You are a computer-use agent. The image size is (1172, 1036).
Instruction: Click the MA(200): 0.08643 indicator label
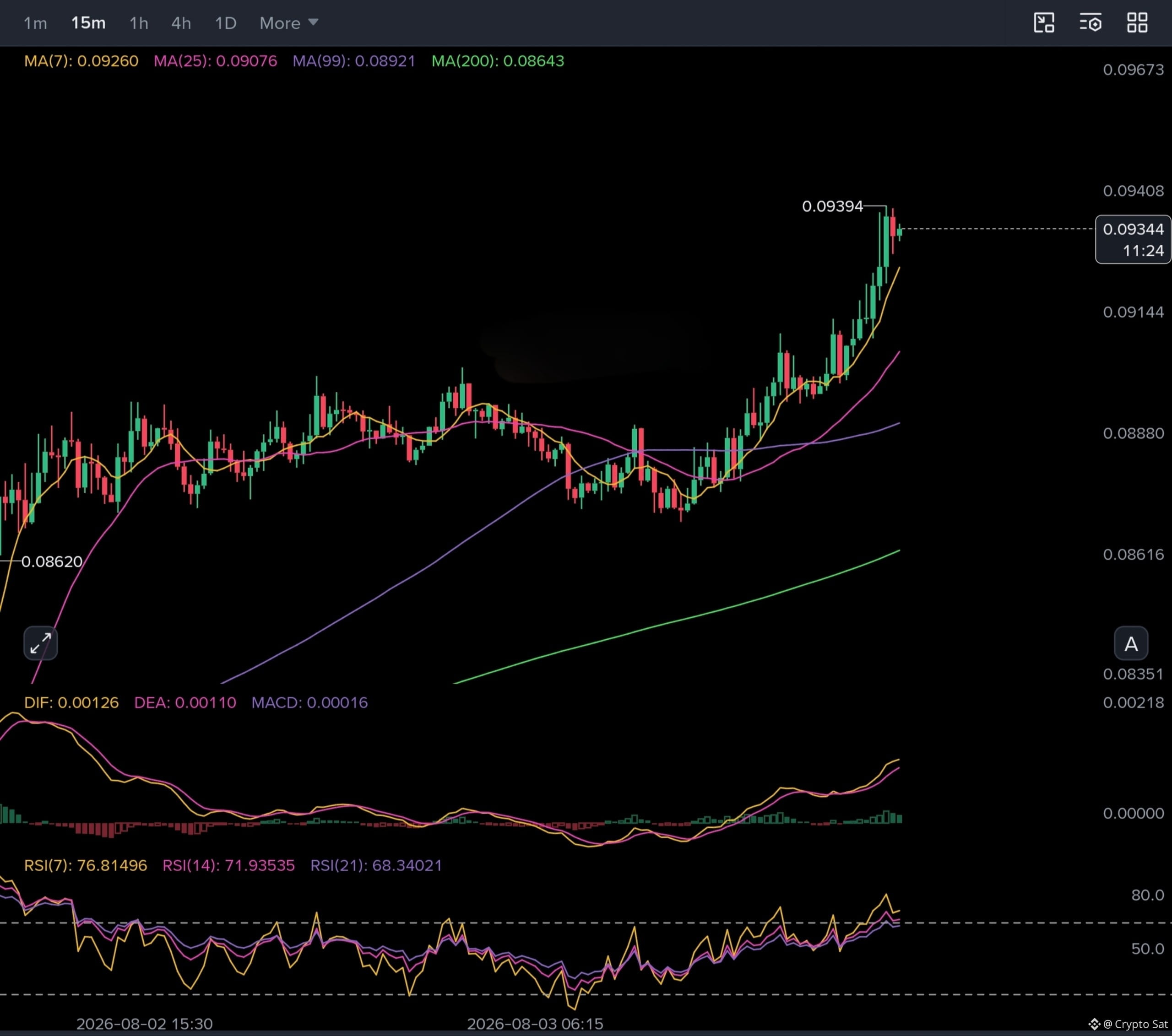[x=498, y=61]
